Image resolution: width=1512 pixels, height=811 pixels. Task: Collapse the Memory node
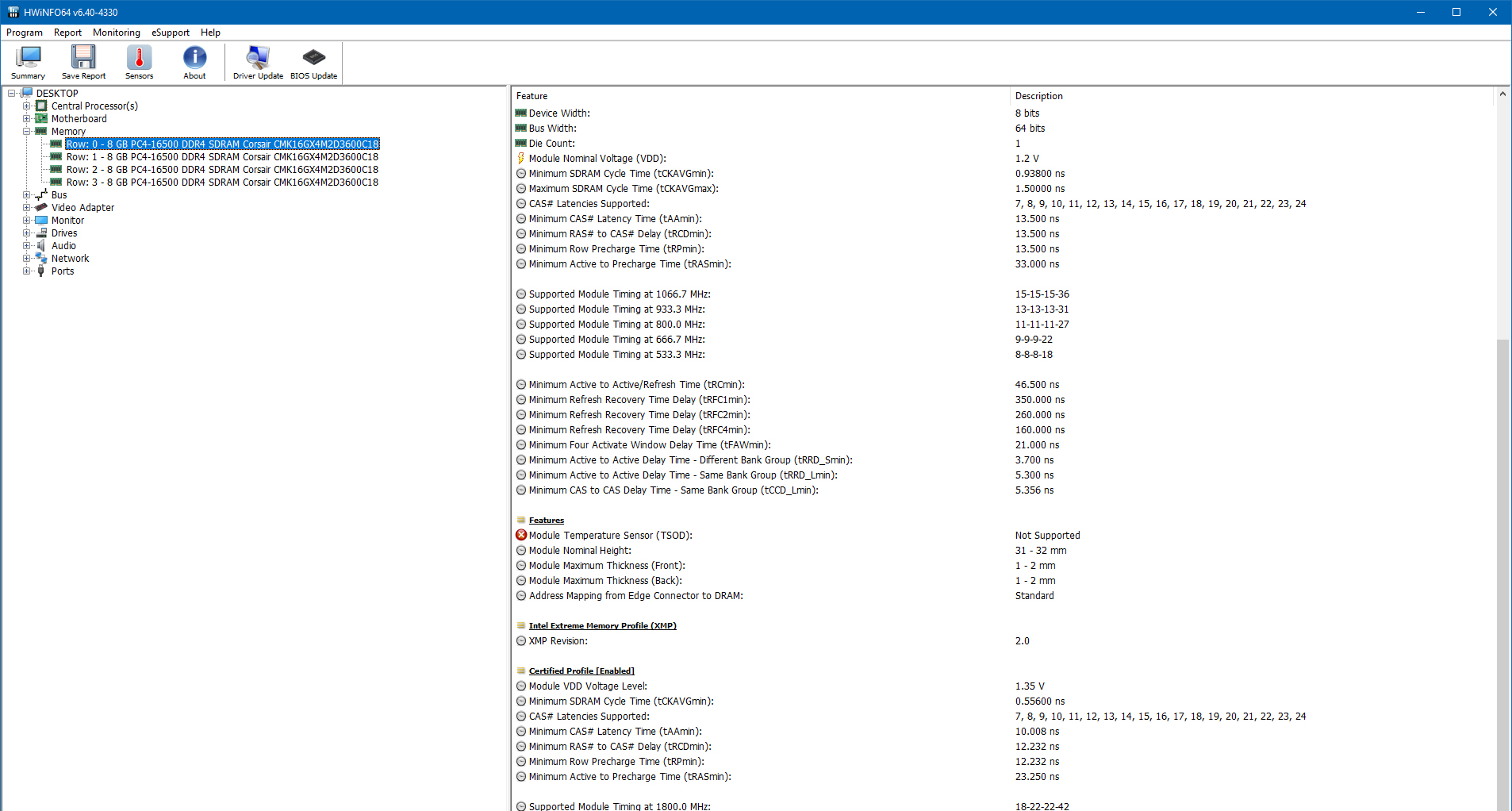[x=27, y=131]
